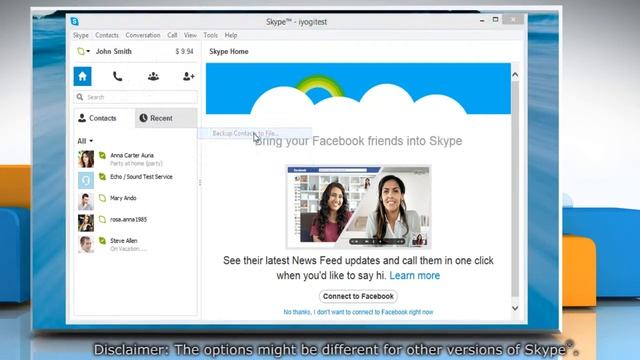Click the Skype logo in the title bar
Screen dimensions: 640x360
click(75, 21)
